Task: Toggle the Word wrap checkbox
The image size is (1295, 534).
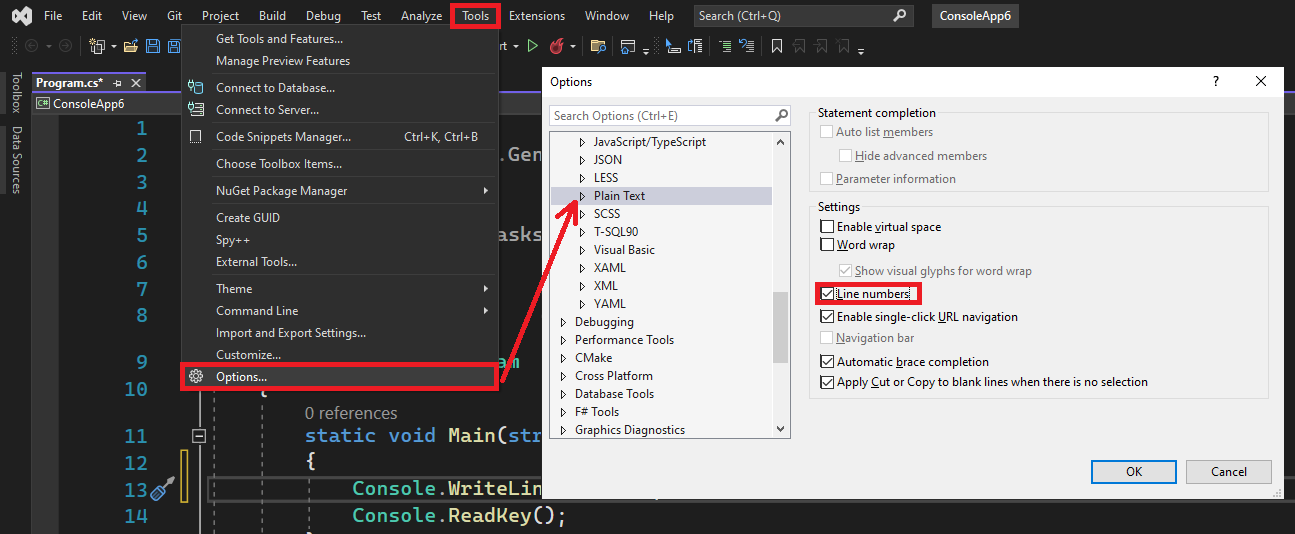Action: pyautogui.click(x=827, y=245)
